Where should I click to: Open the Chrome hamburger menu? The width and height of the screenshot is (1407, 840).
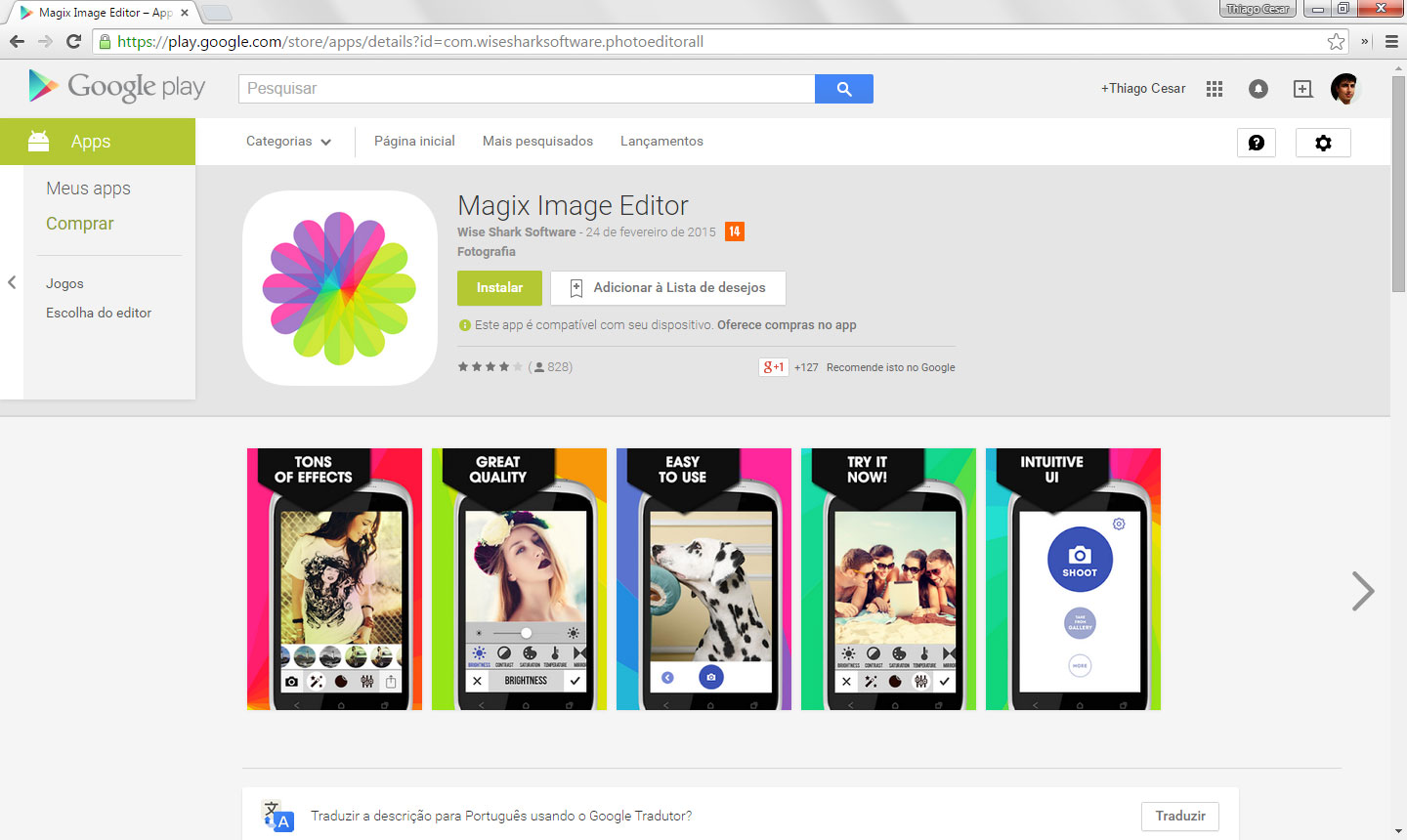tap(1391, 41)
